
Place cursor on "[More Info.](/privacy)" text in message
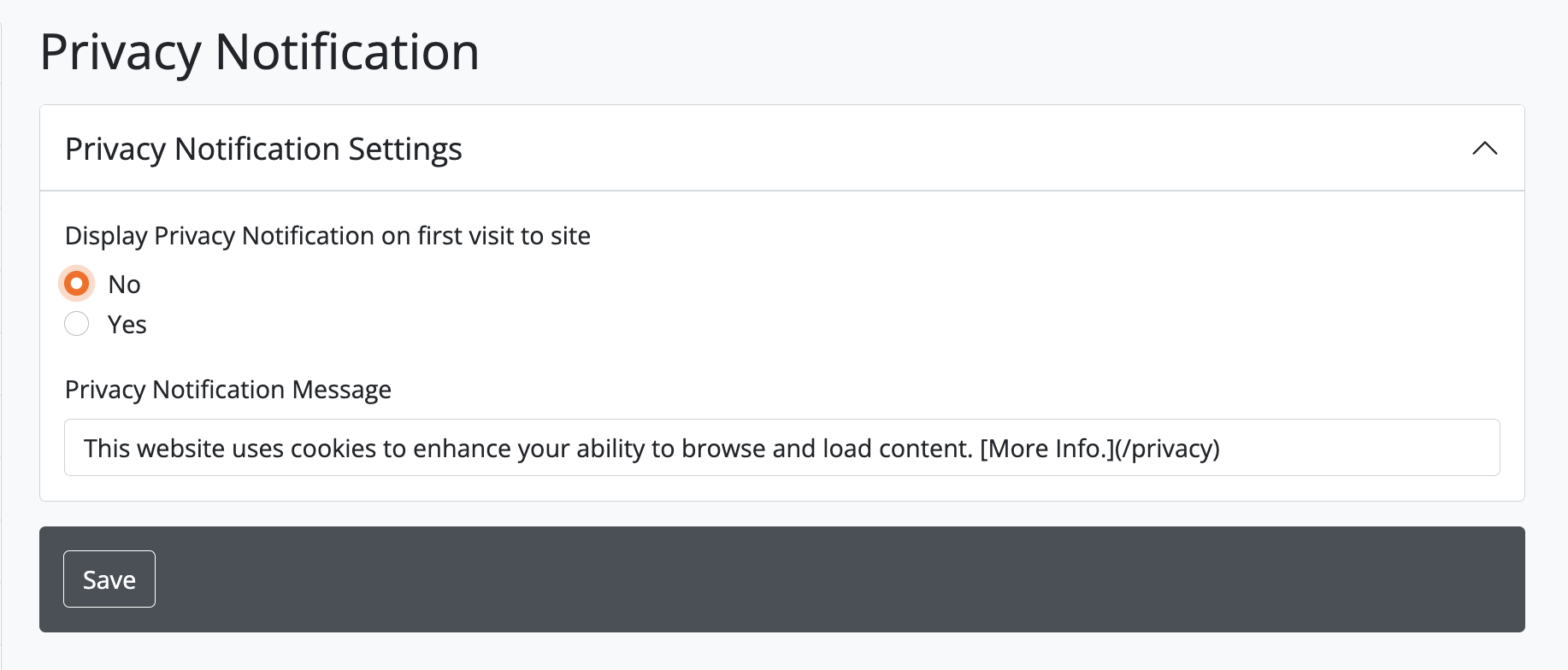pyautogui.click(x=1099, y=449)
